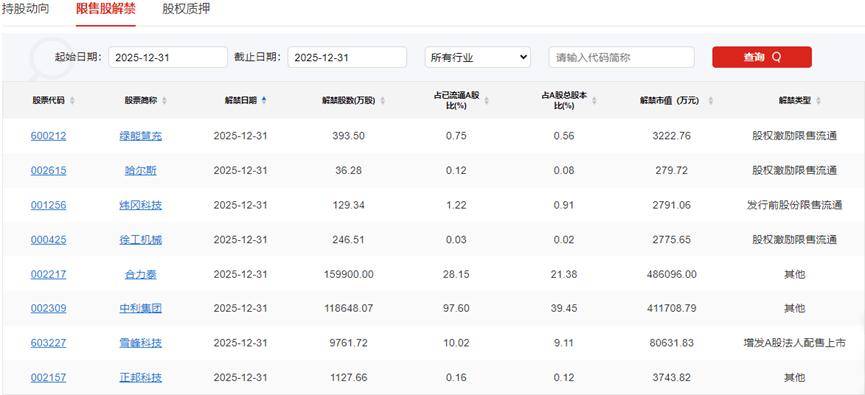Image resolution: width=865 pixels, height=395 pixels.
Task: Open the 雪峰科技 stock link
Action: [141, 343]
